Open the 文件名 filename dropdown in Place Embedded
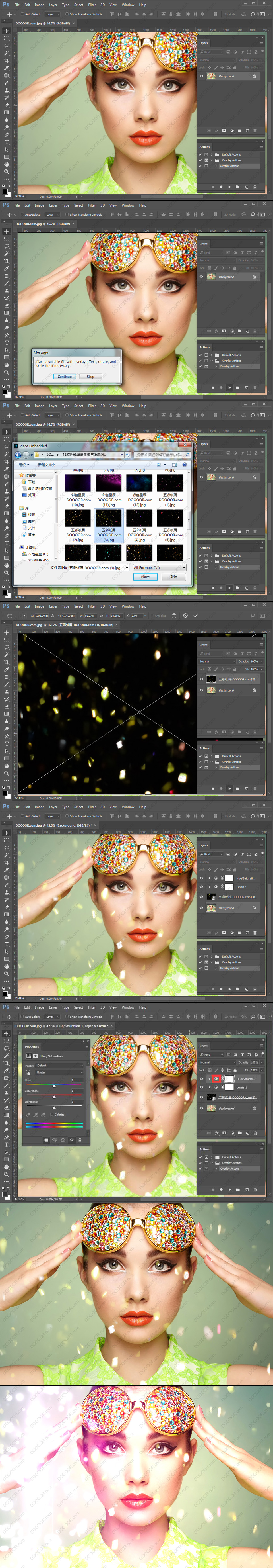Screen dimensions: 273x1568 127,567
